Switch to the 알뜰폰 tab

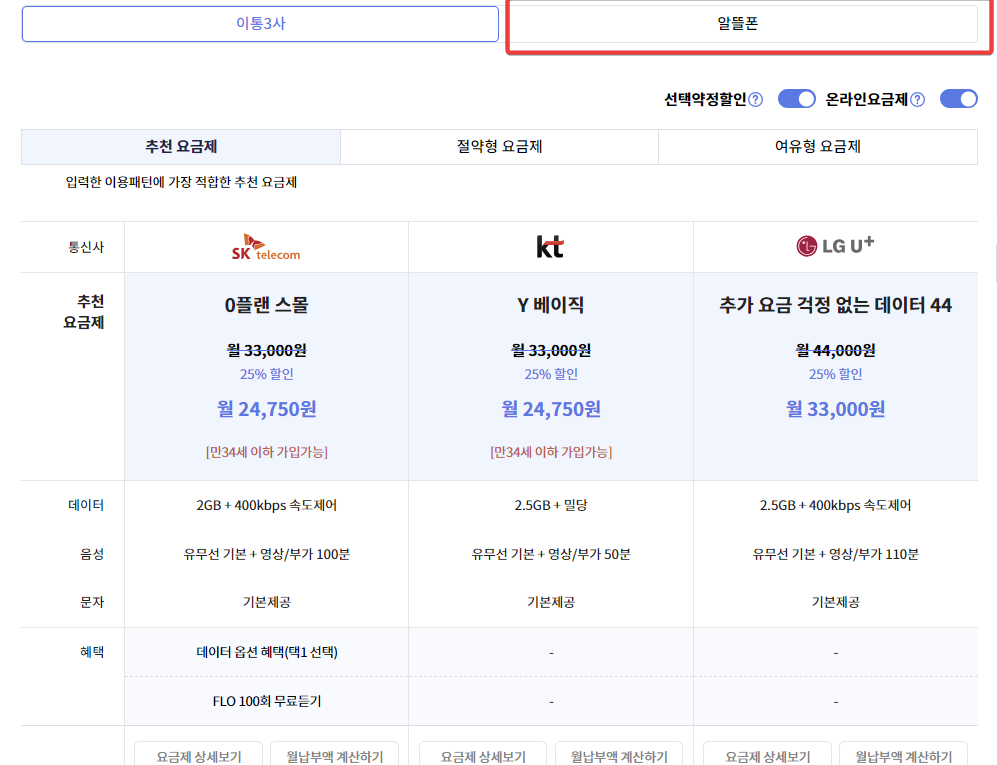pos(738,24)
